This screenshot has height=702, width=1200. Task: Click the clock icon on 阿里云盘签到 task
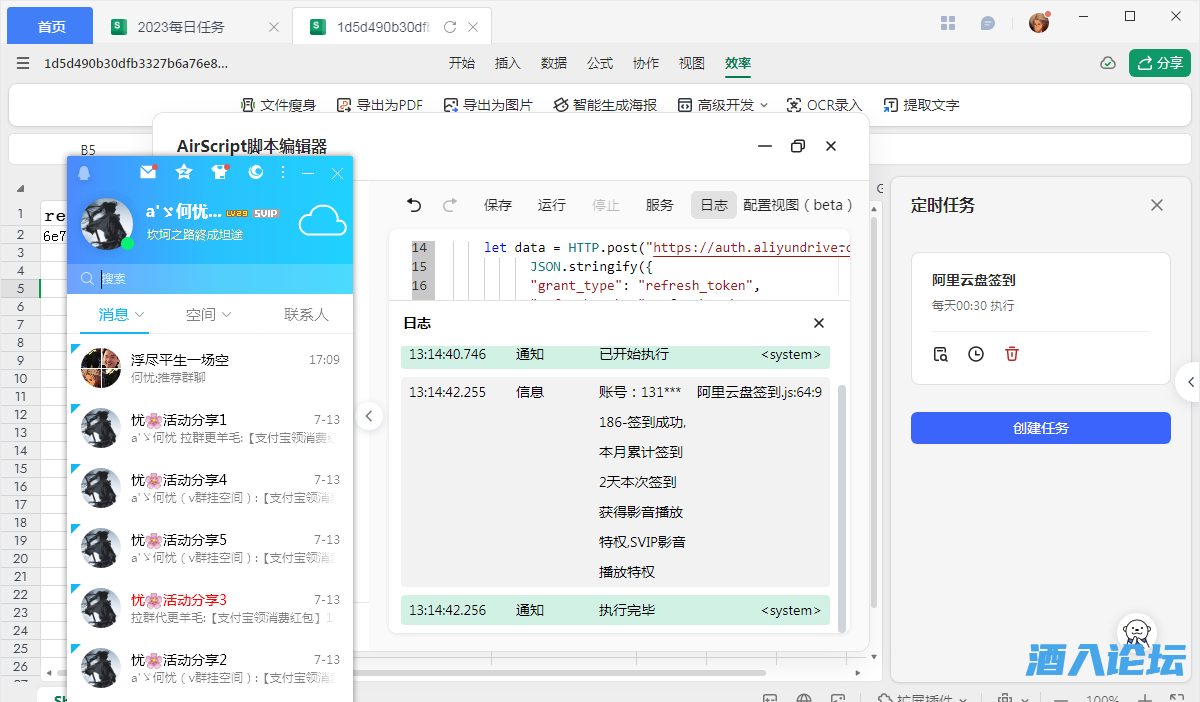[976, 354]
